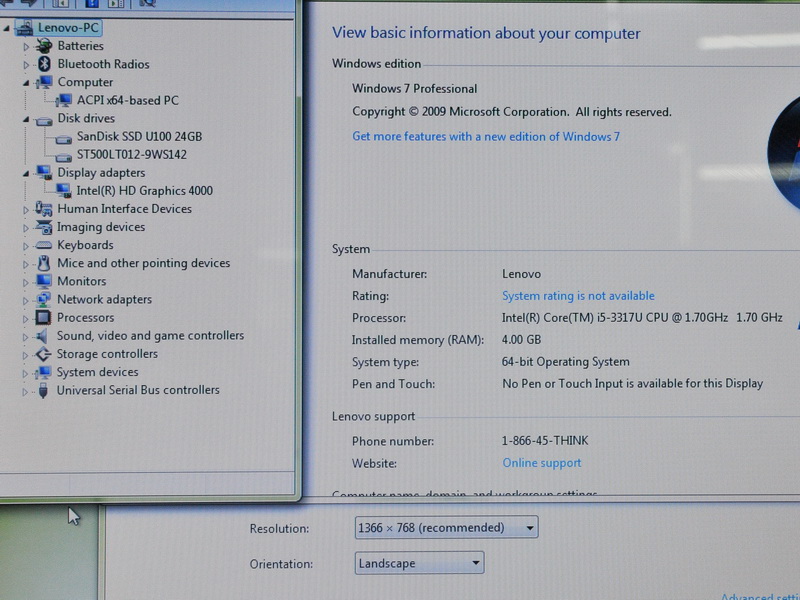
Task: Expand the Monitors node
Action: [x=26, y=282]
